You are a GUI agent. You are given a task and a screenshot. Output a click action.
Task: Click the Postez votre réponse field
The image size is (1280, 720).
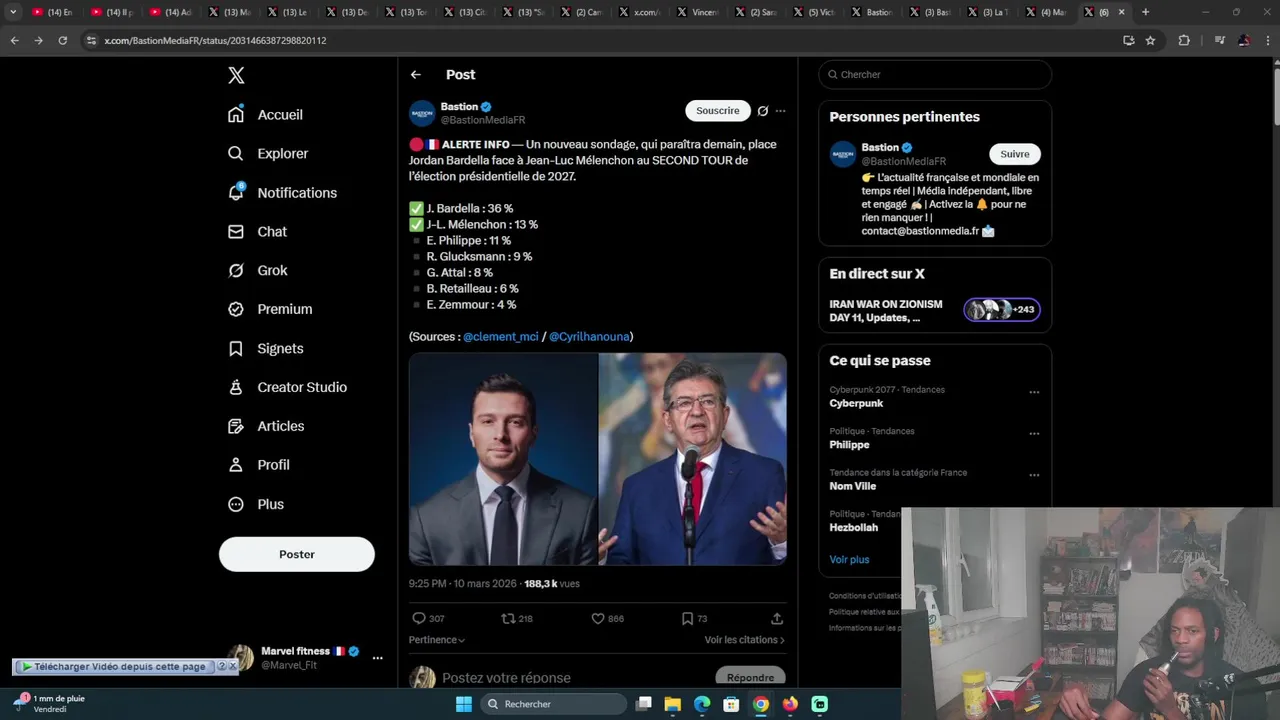pyautogui.click(x=506, y=678)
